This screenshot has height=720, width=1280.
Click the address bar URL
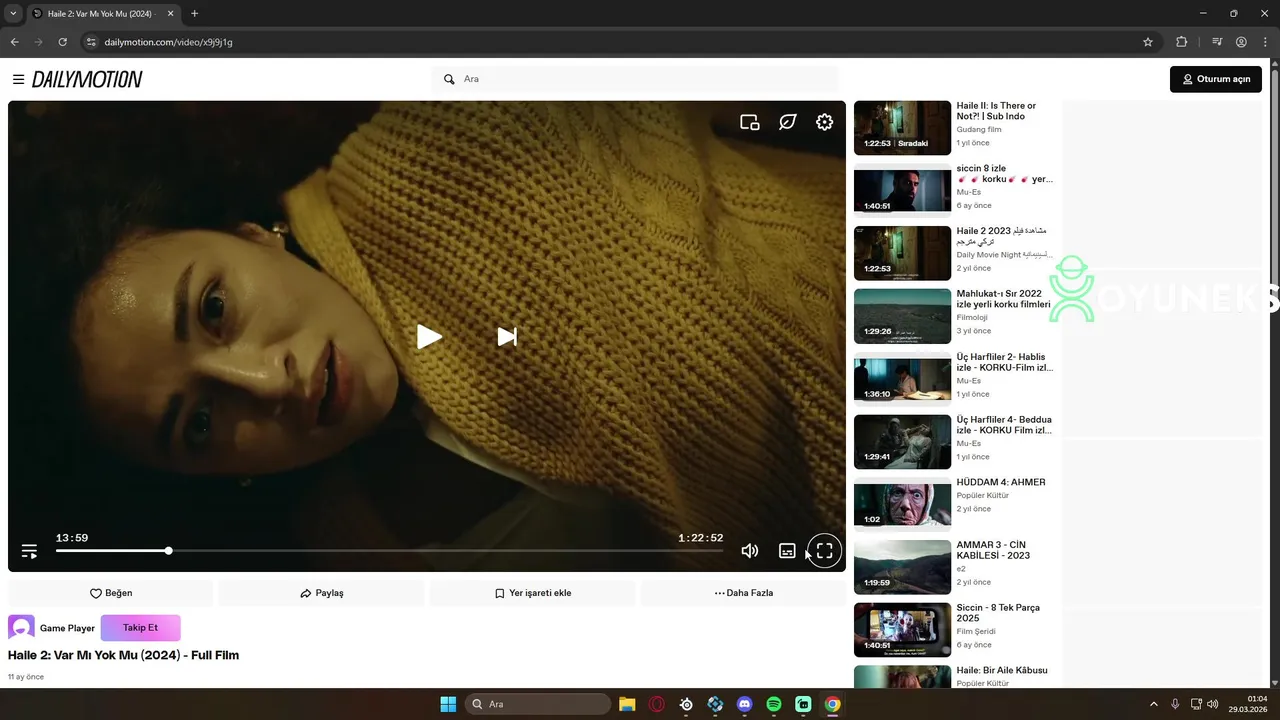[168, 42]
